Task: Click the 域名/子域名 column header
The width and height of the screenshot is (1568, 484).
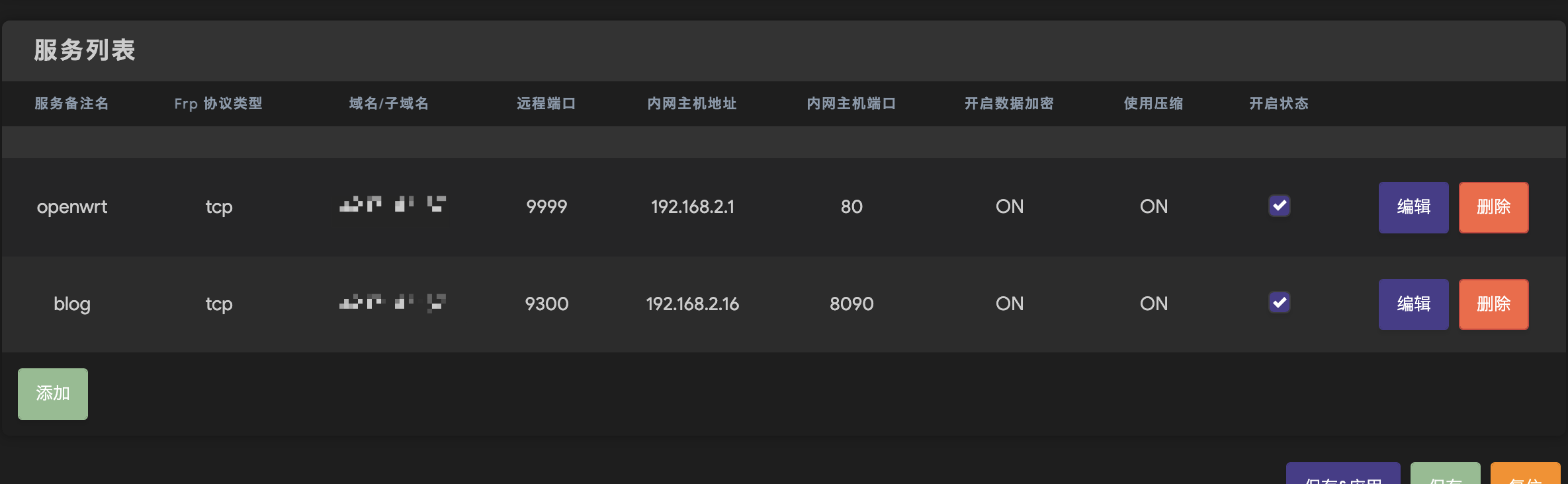Action: (389, 103)
